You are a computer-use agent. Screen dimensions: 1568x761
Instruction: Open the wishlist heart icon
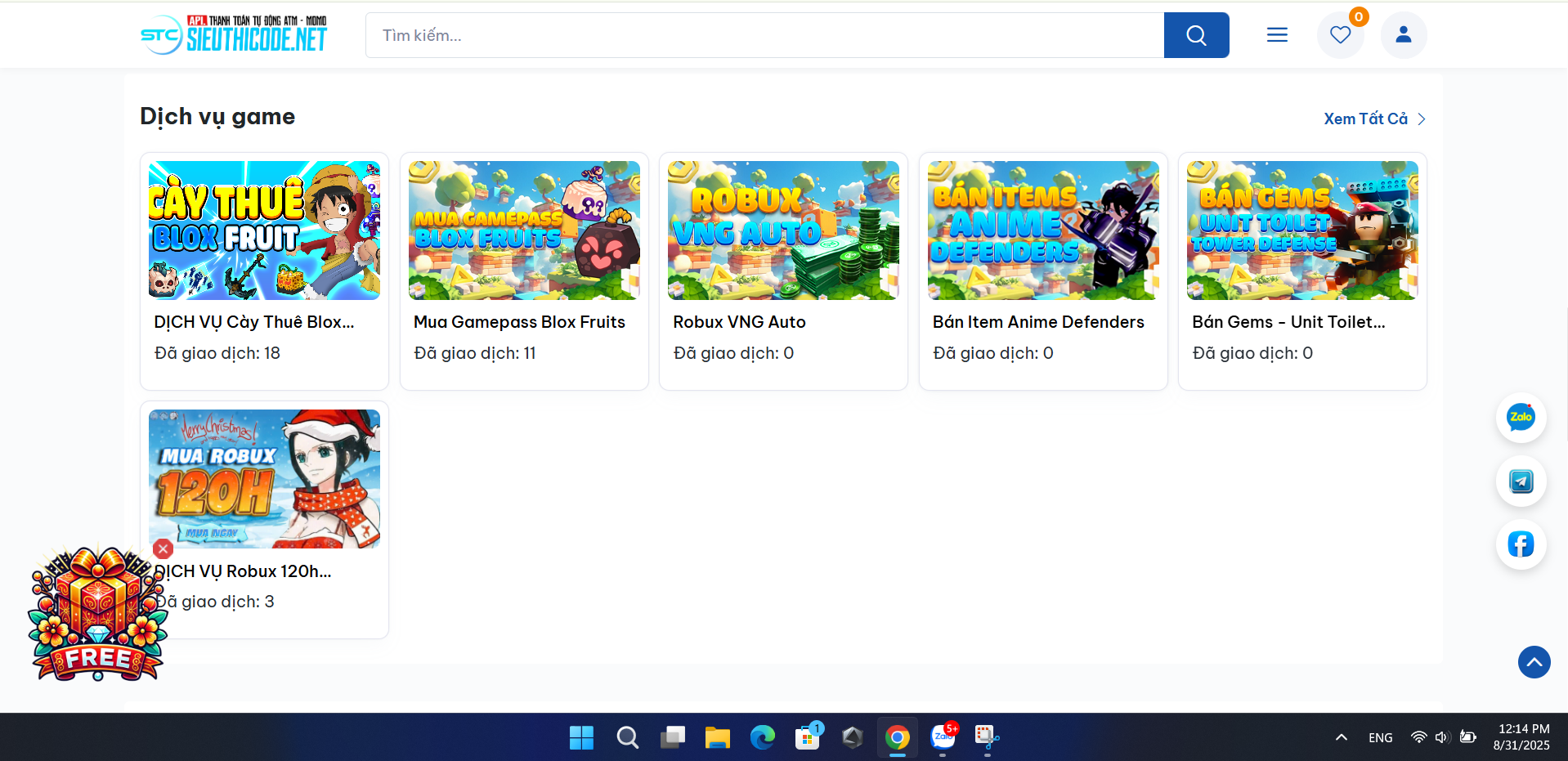(1340, 35)
